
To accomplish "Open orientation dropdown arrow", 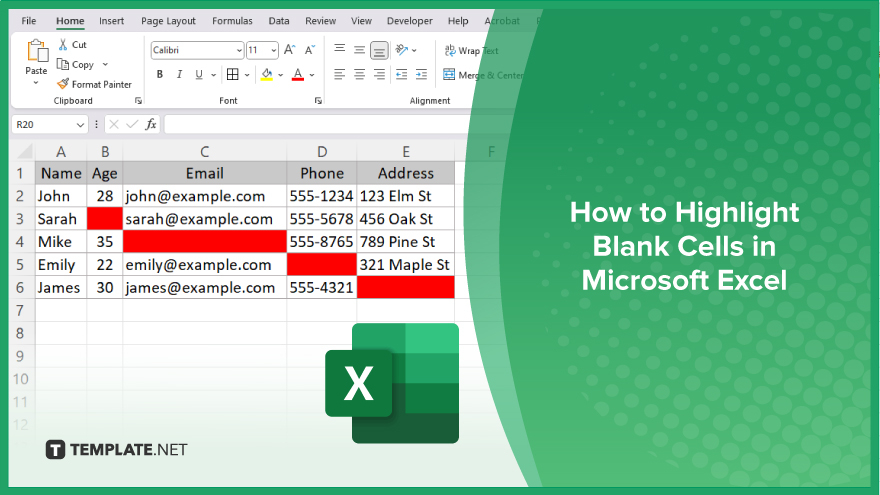I will 414,51.
